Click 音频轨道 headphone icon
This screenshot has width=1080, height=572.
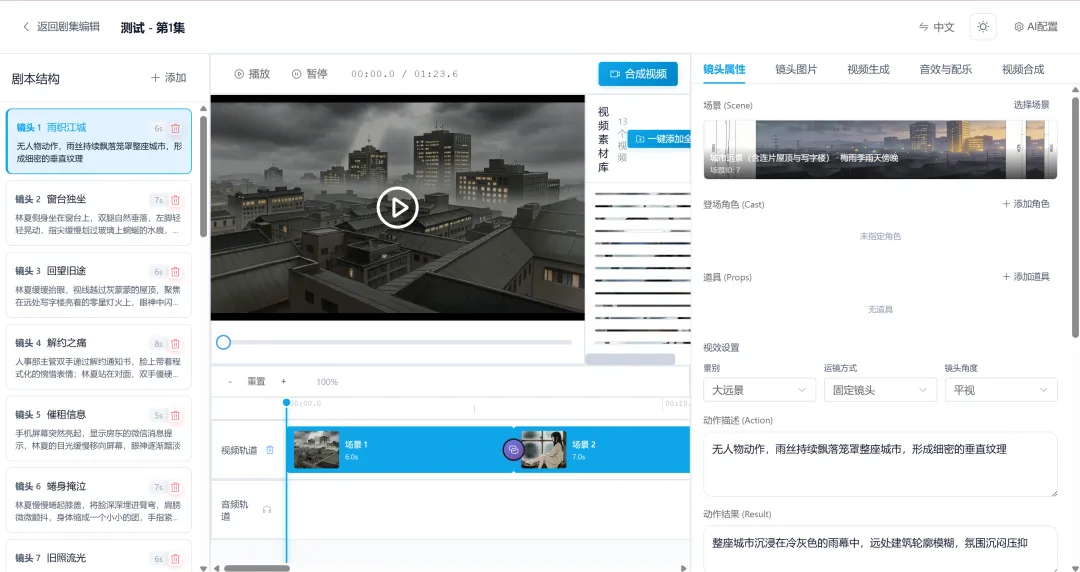tap(267, 509)
